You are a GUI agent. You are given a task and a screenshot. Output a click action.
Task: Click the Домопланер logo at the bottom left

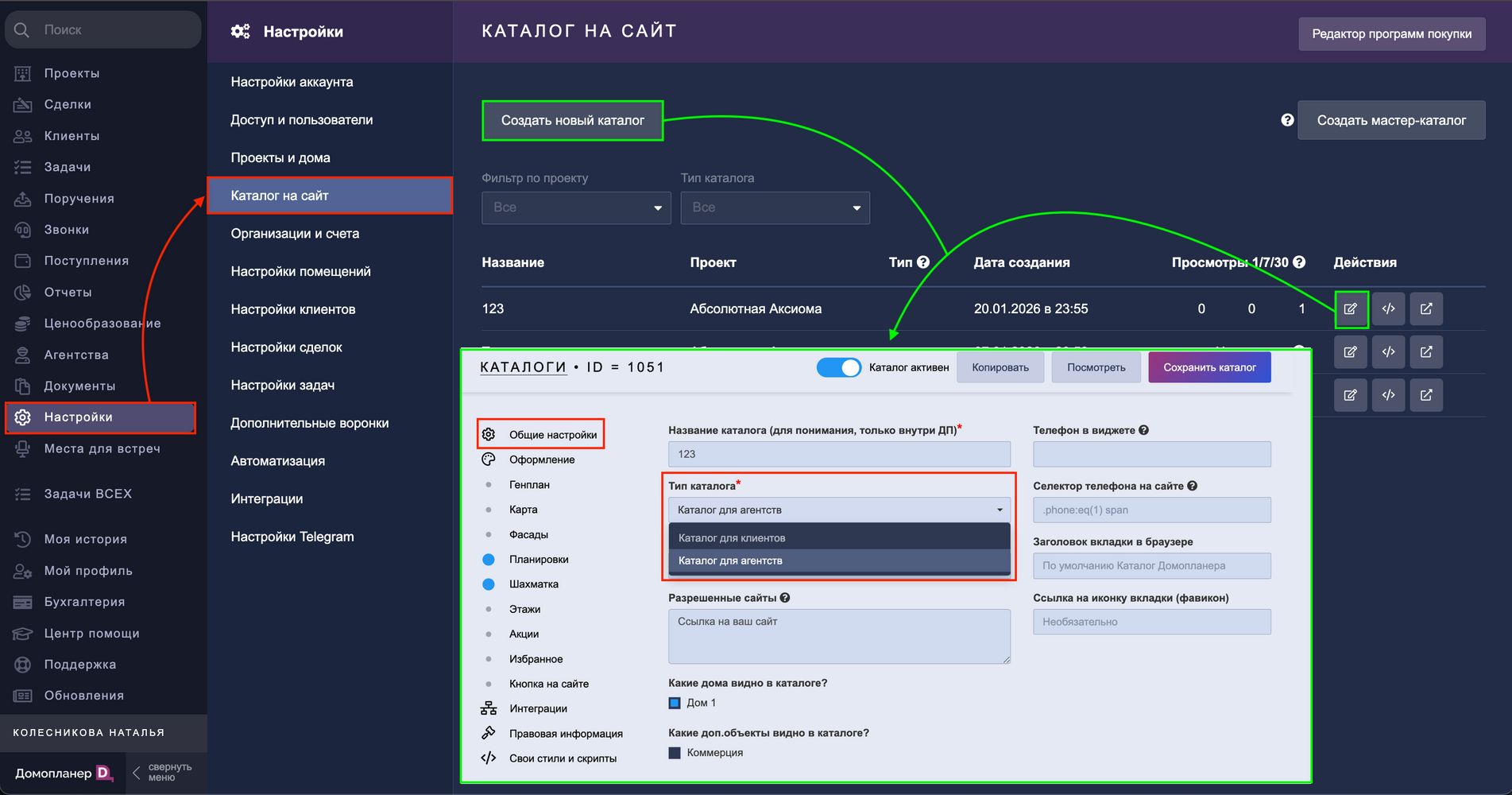(64, 773)
